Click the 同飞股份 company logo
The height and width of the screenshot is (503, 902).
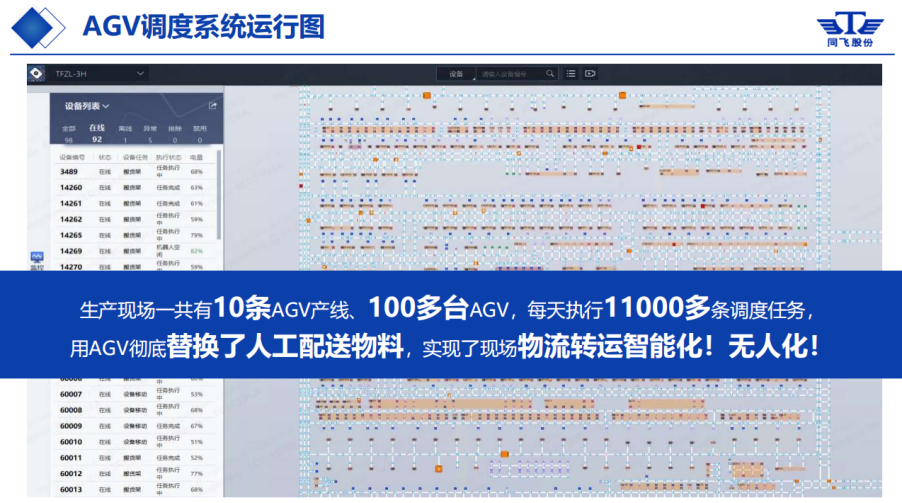(850, 29)
